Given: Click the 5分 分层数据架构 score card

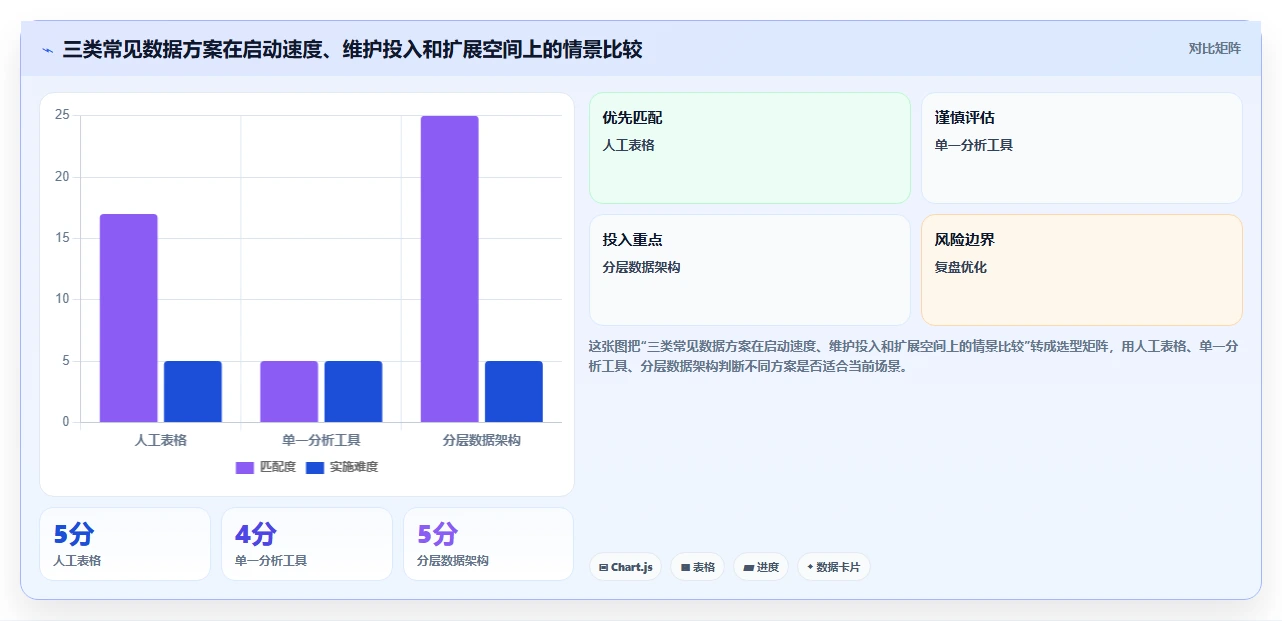Looking at the screenshot, I should click(x=489, y=544).
